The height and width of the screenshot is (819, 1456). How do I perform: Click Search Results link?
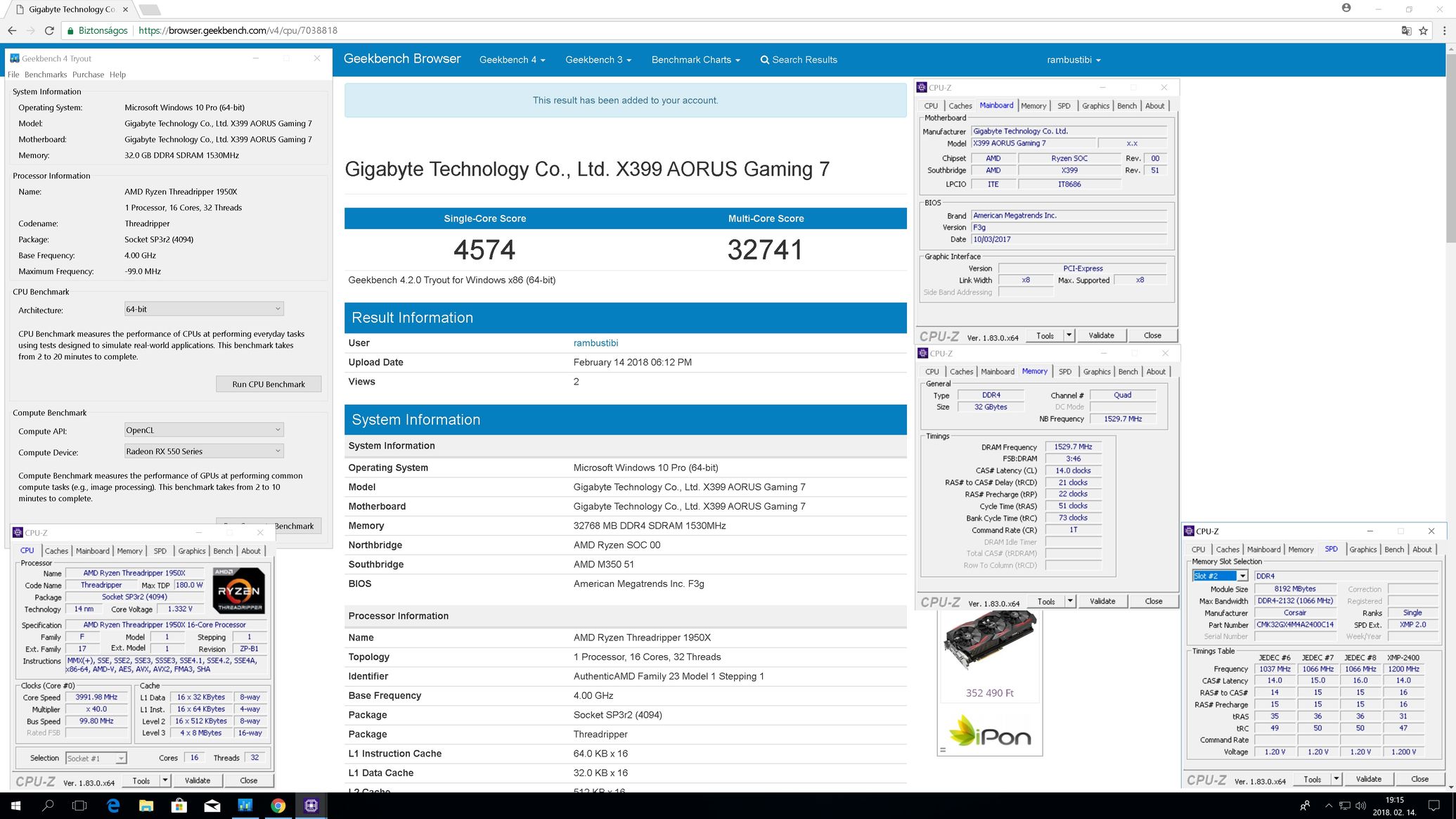[x=799, y=60]
